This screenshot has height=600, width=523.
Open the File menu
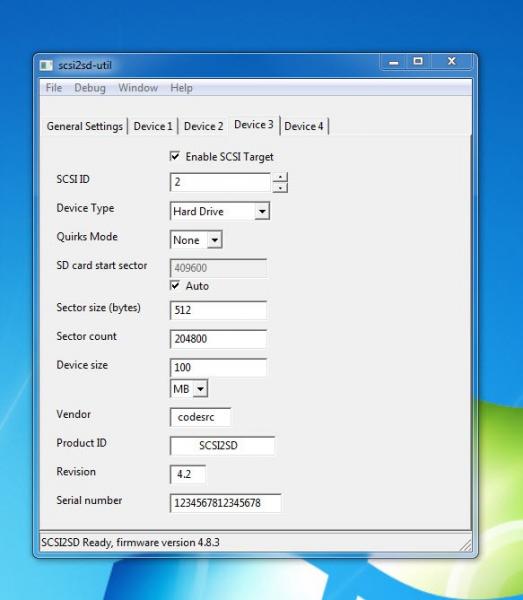(x=54, y=88)
